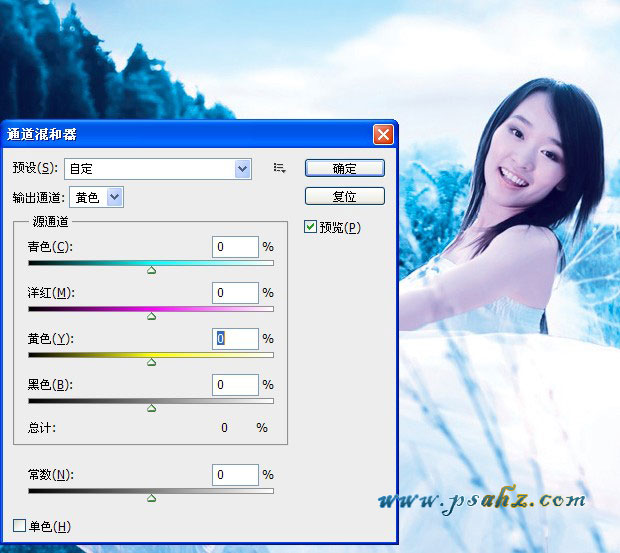620x553 pixels.
Task: Open the 输出通道 output channel dropdown
Action: click(x=115, y=197)
